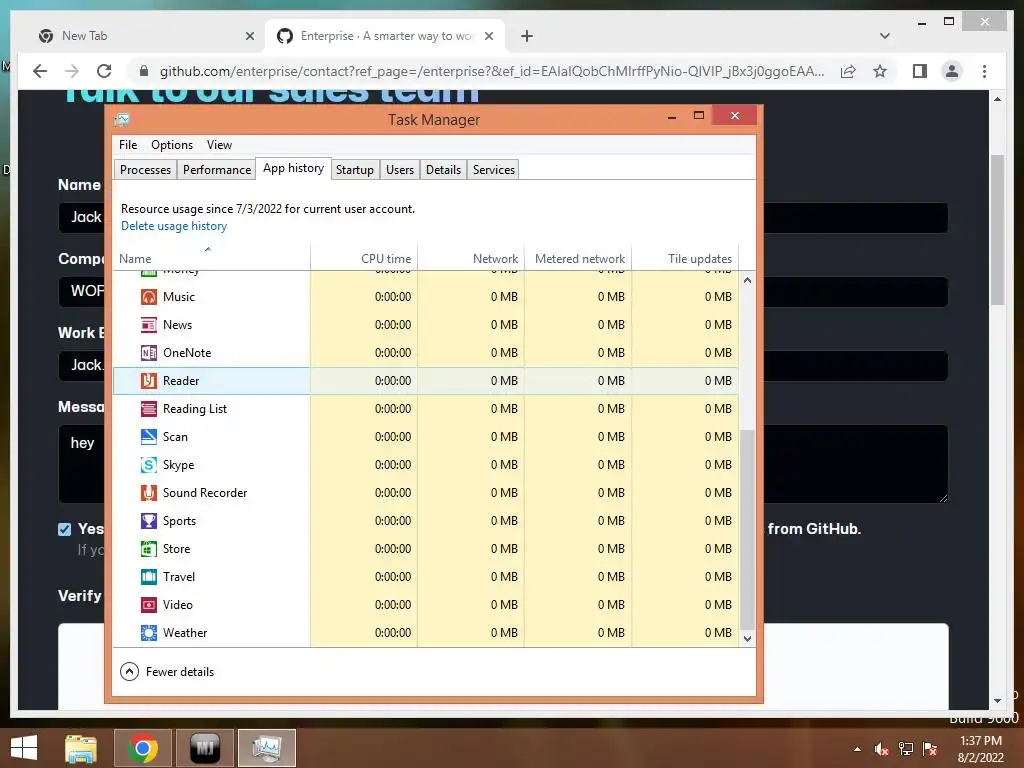
Task: Select the Sports trophy icon
Action: pyautogui.click(x=149, y=521)
